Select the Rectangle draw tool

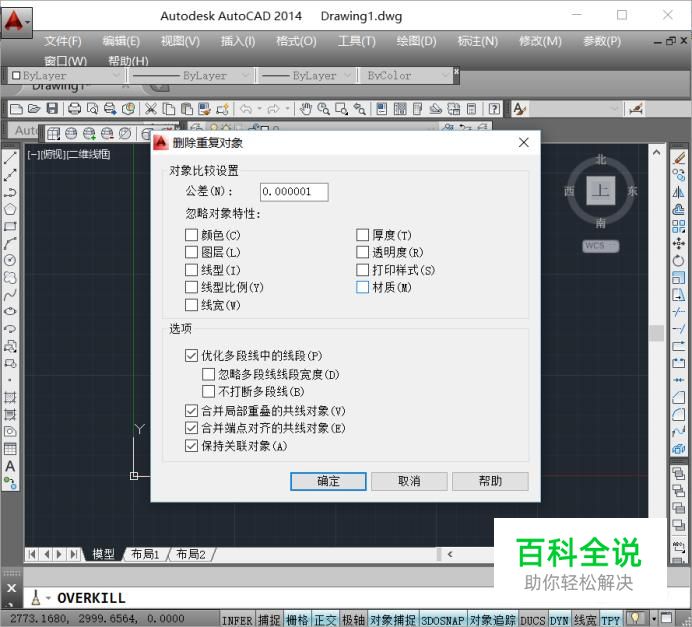10,226
